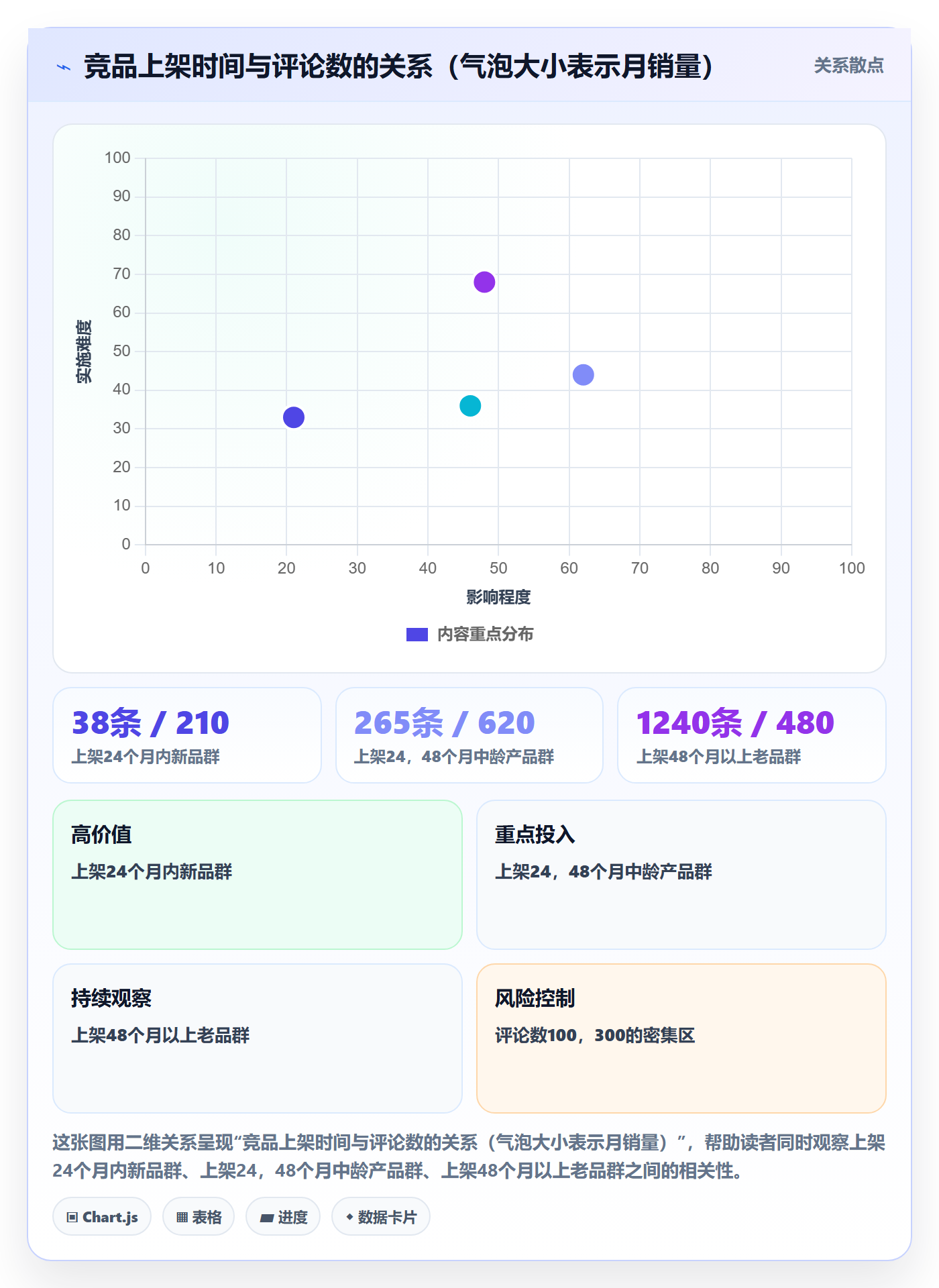Click the 进度 tag

coord(283,1217)
